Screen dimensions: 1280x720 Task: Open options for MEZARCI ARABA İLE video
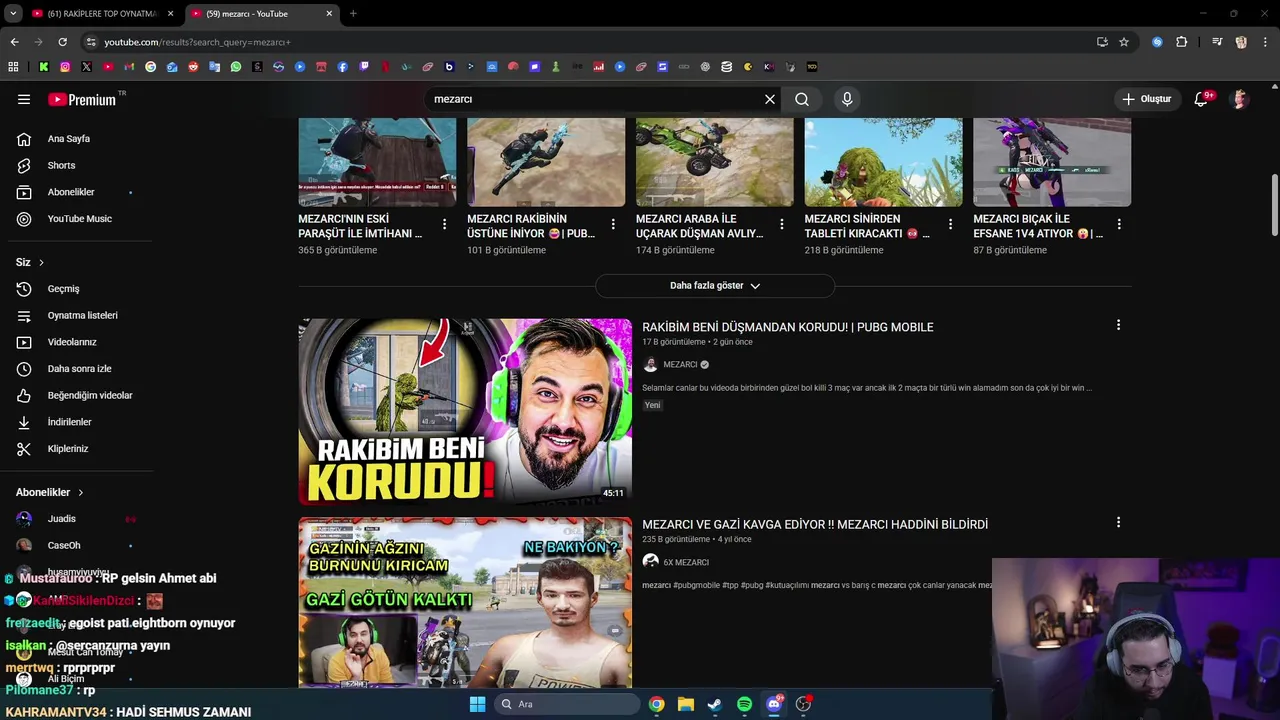click(x=782, y=224)
